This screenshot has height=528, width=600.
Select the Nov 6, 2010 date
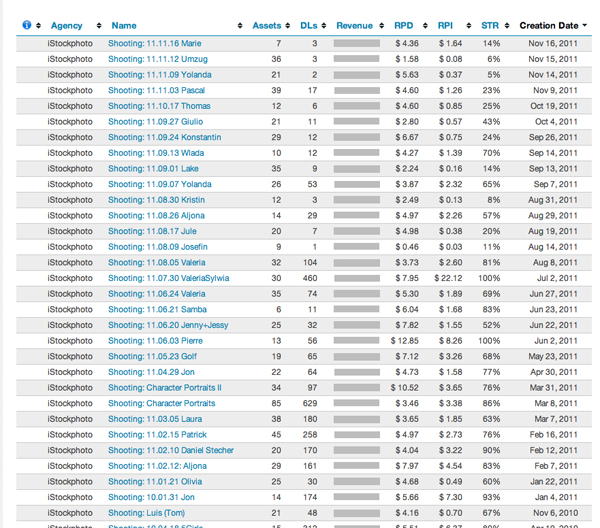pyautogui.click(x=556, y=513)
